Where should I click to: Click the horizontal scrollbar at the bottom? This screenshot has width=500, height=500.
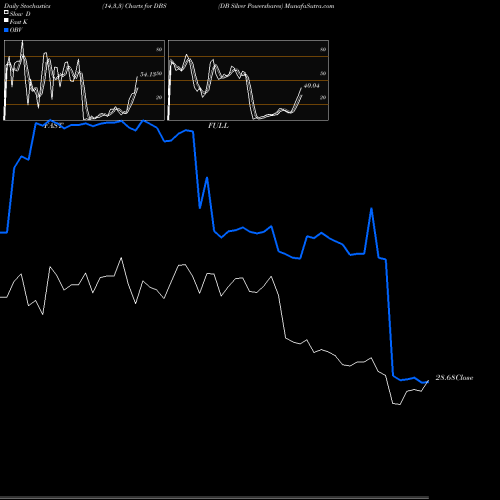[x=214, y=498]
